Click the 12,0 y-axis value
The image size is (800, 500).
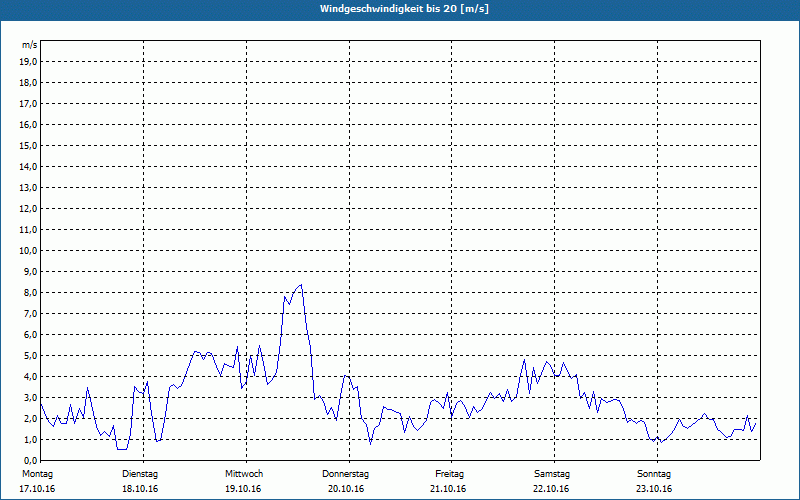click(28, 209)
